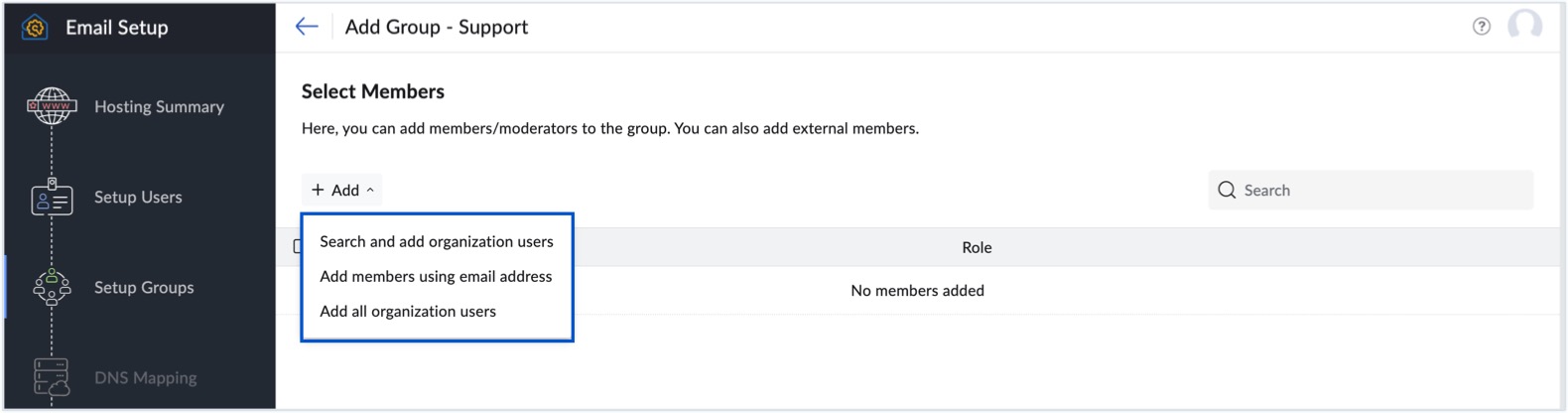The height and width of the screenshot is (413, 1568).
Task: Choose Add members using email address
Action: coord(435,276)
